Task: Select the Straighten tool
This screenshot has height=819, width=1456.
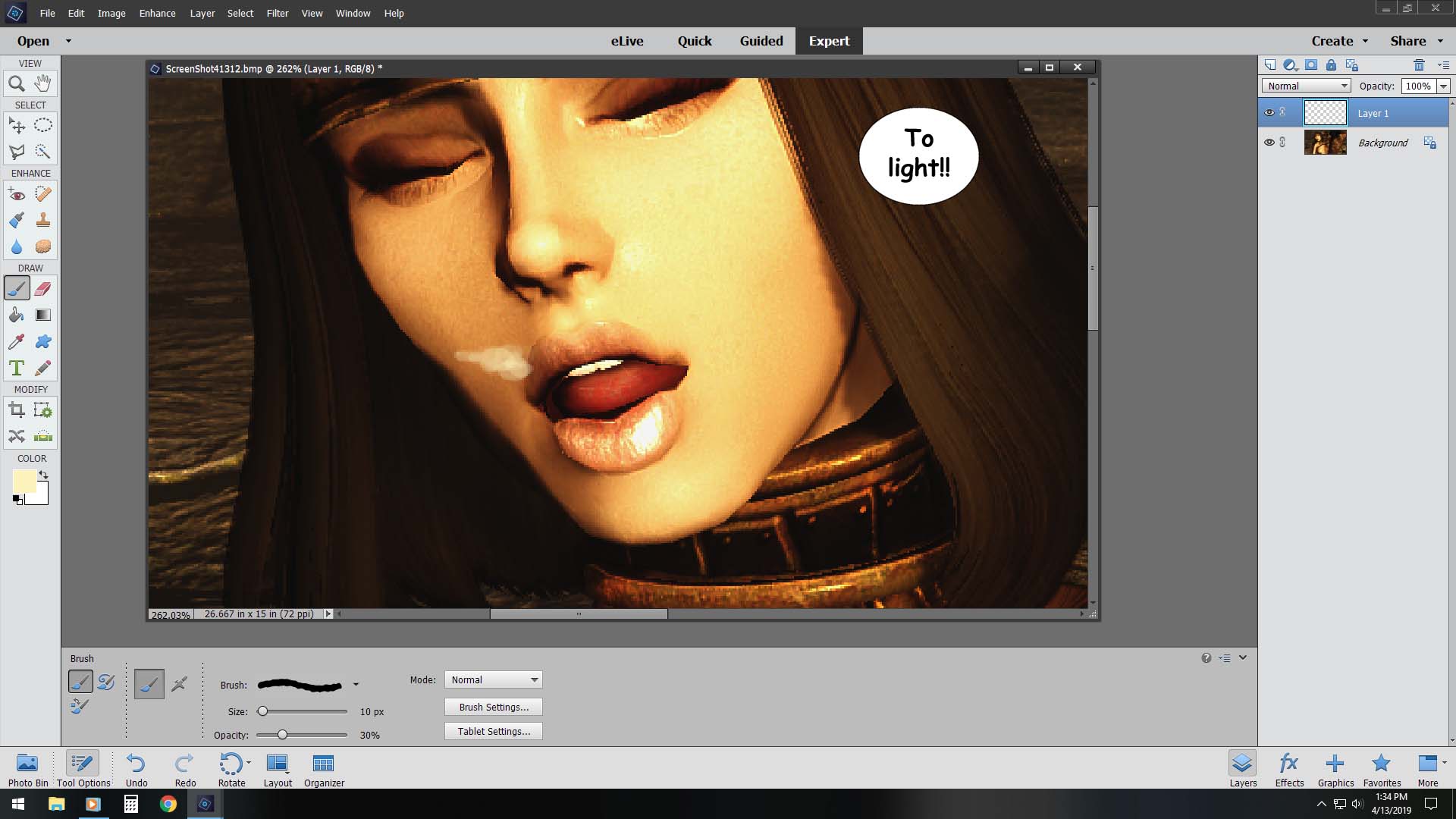Action: tap(43, 436)
